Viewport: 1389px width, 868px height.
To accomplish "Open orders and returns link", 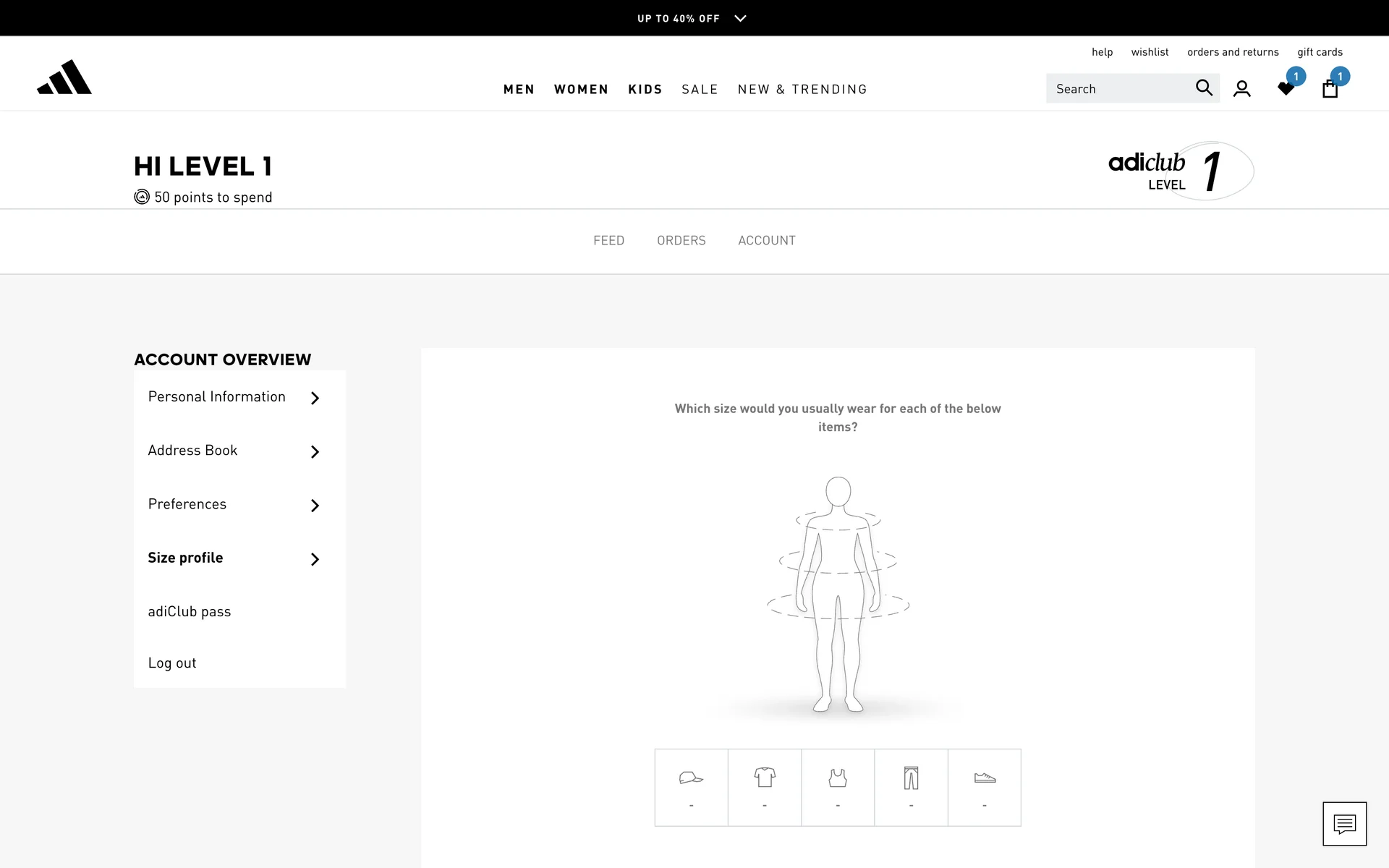I will [1233, 52].
